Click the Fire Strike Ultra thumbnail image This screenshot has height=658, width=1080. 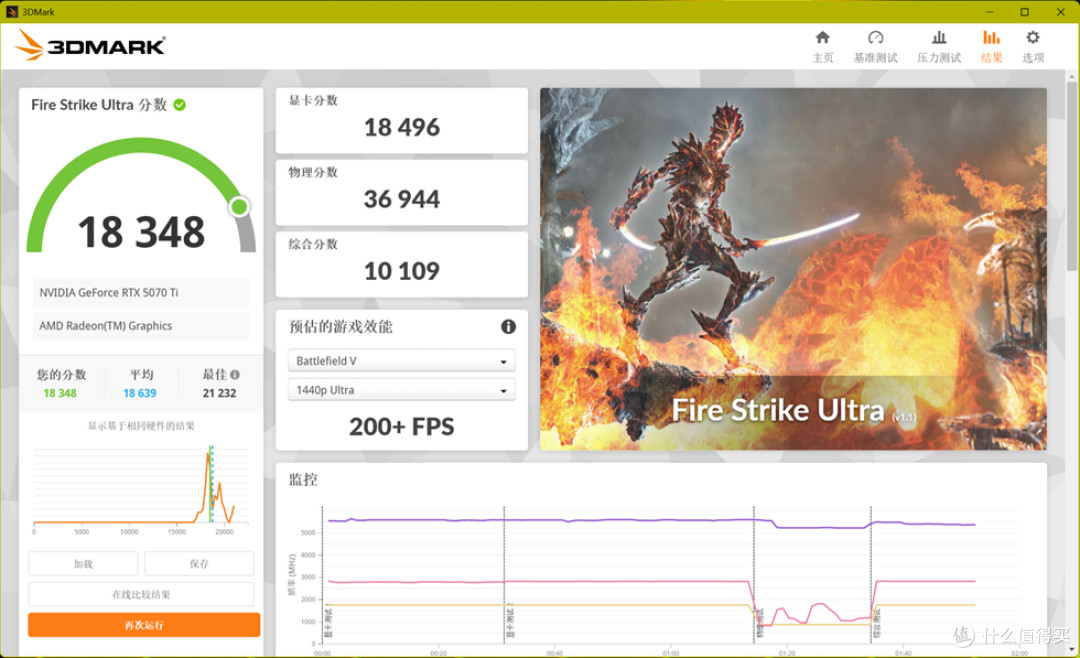(x=793, y=269)
